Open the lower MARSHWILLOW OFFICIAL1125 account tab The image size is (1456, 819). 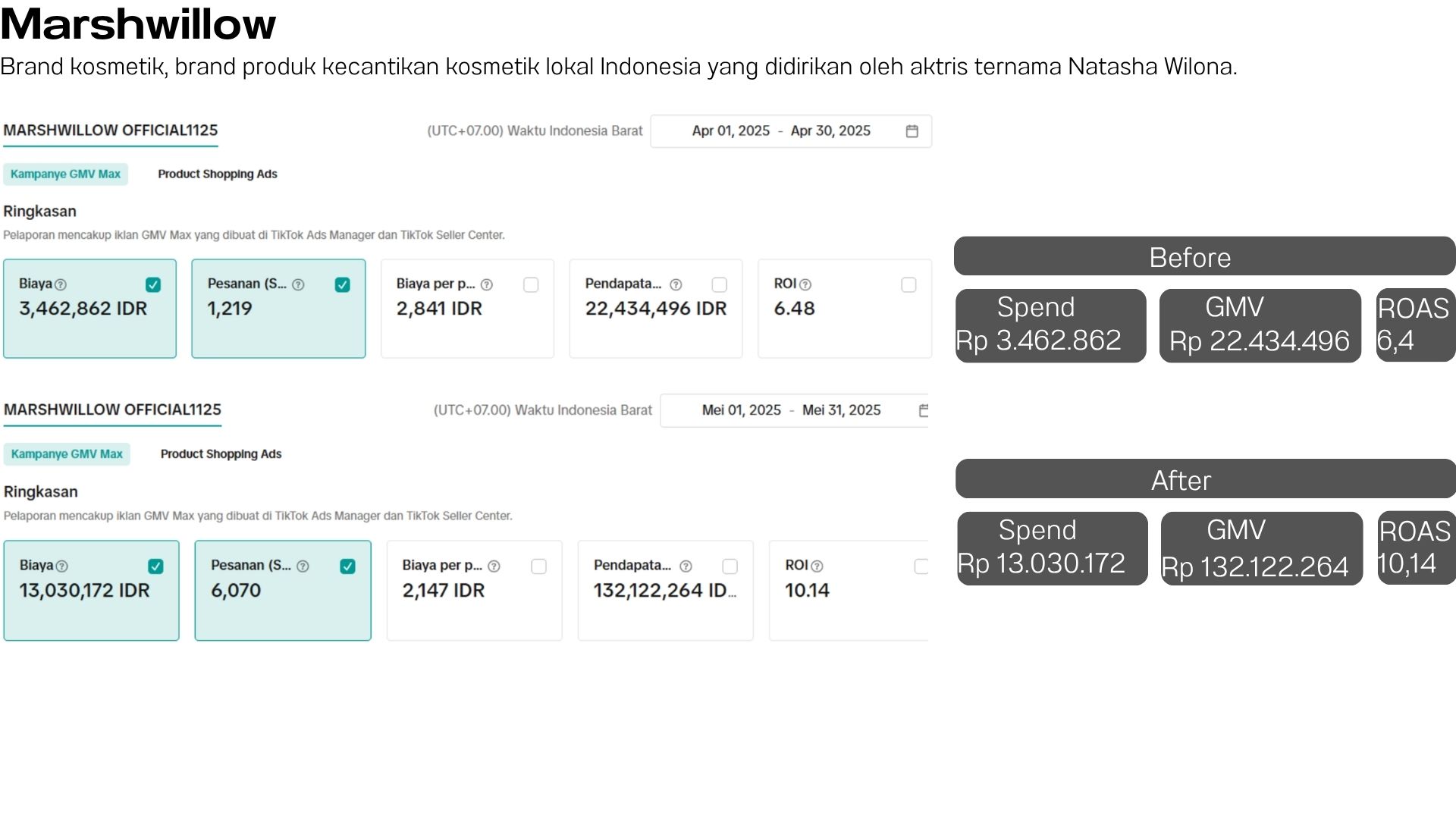112,409
